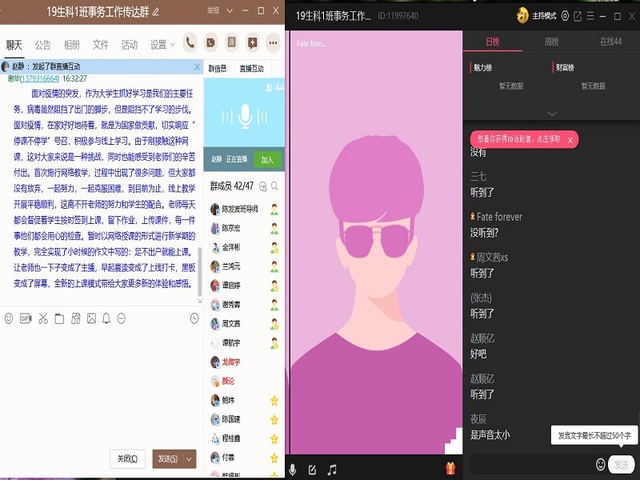Click the GIF button in chat toolbar
Screen dimensions: 640x480
pos(26,319)
